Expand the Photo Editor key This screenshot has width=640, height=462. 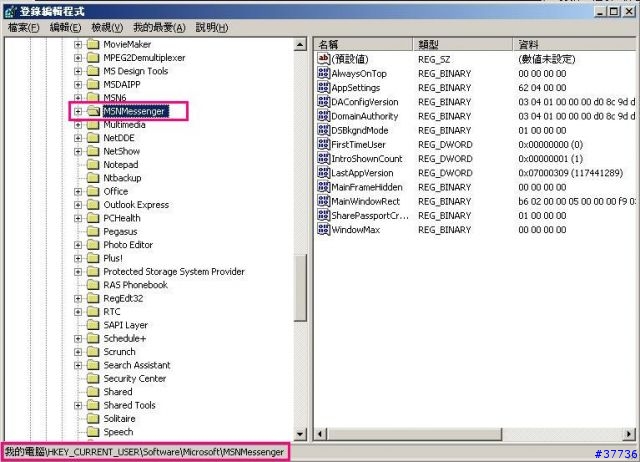tap(78, 245)
